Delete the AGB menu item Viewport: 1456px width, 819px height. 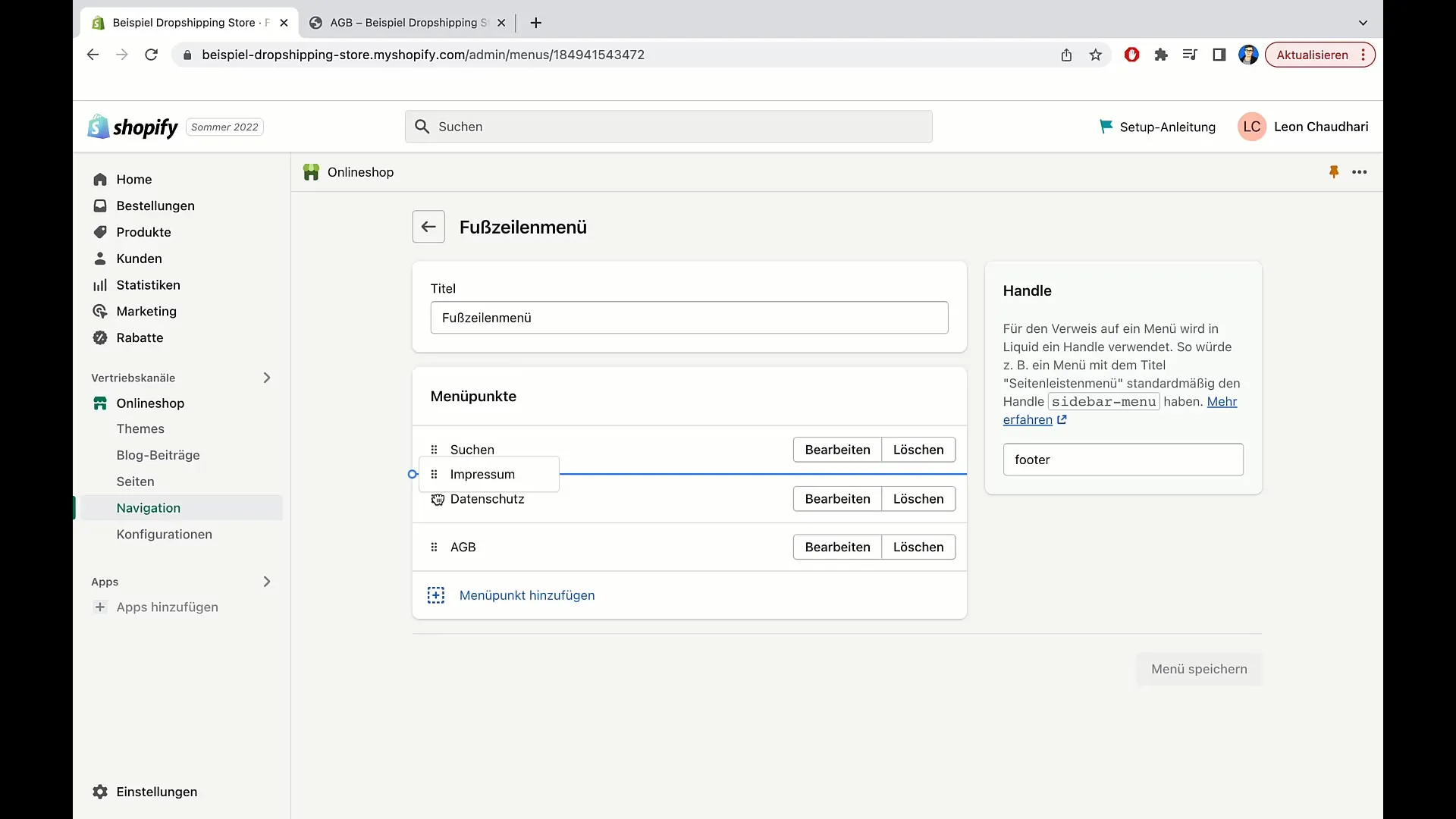click(x=918, y=547)
